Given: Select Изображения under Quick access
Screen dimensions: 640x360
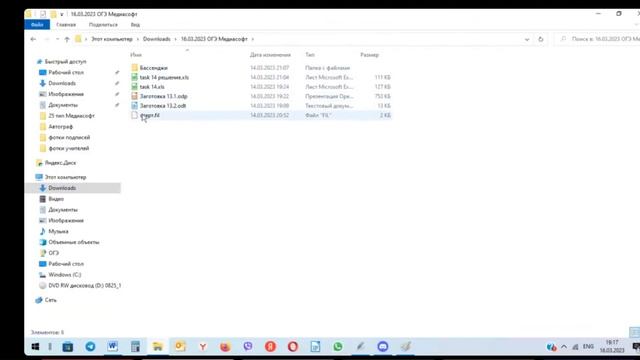Looking at the screenshot, I should (66, 94).
